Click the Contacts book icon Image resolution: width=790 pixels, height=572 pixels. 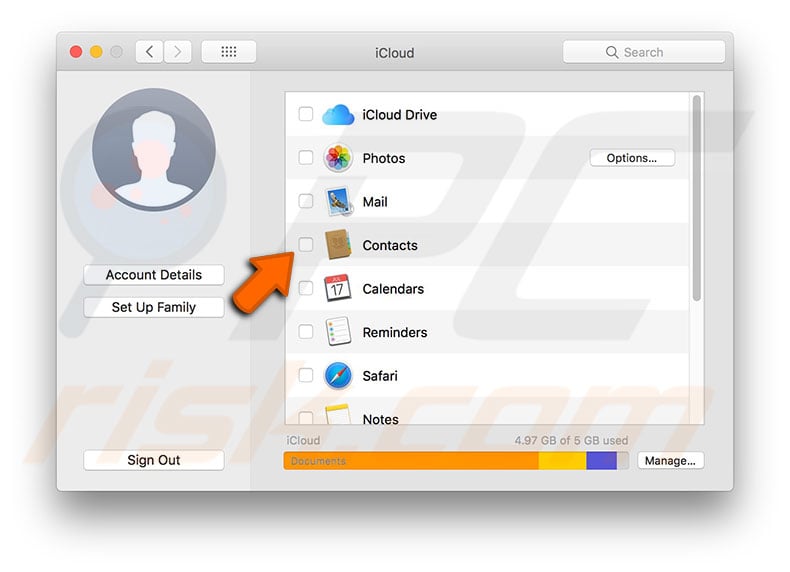coord(338,245)
